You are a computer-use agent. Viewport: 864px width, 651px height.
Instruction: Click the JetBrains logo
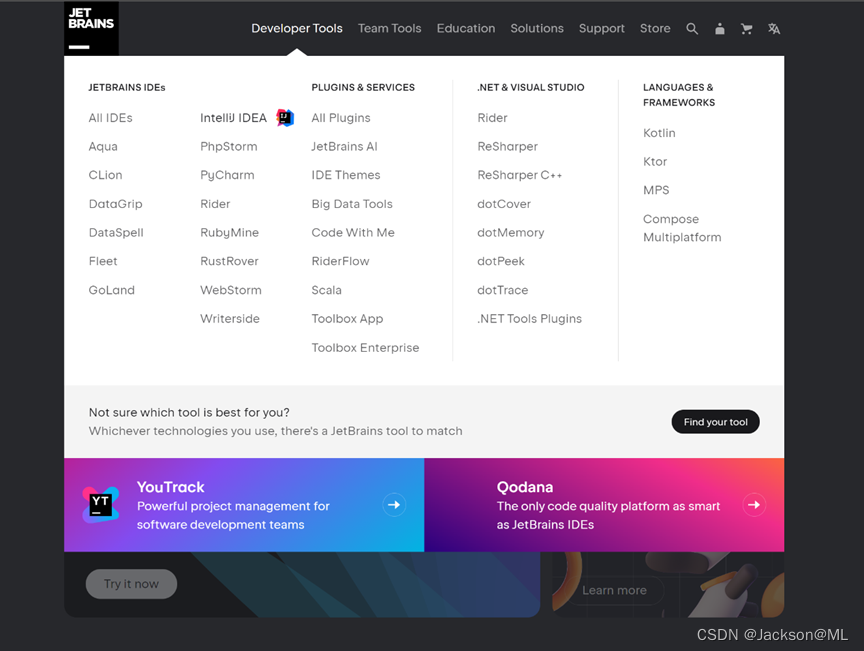coord(91,28)
